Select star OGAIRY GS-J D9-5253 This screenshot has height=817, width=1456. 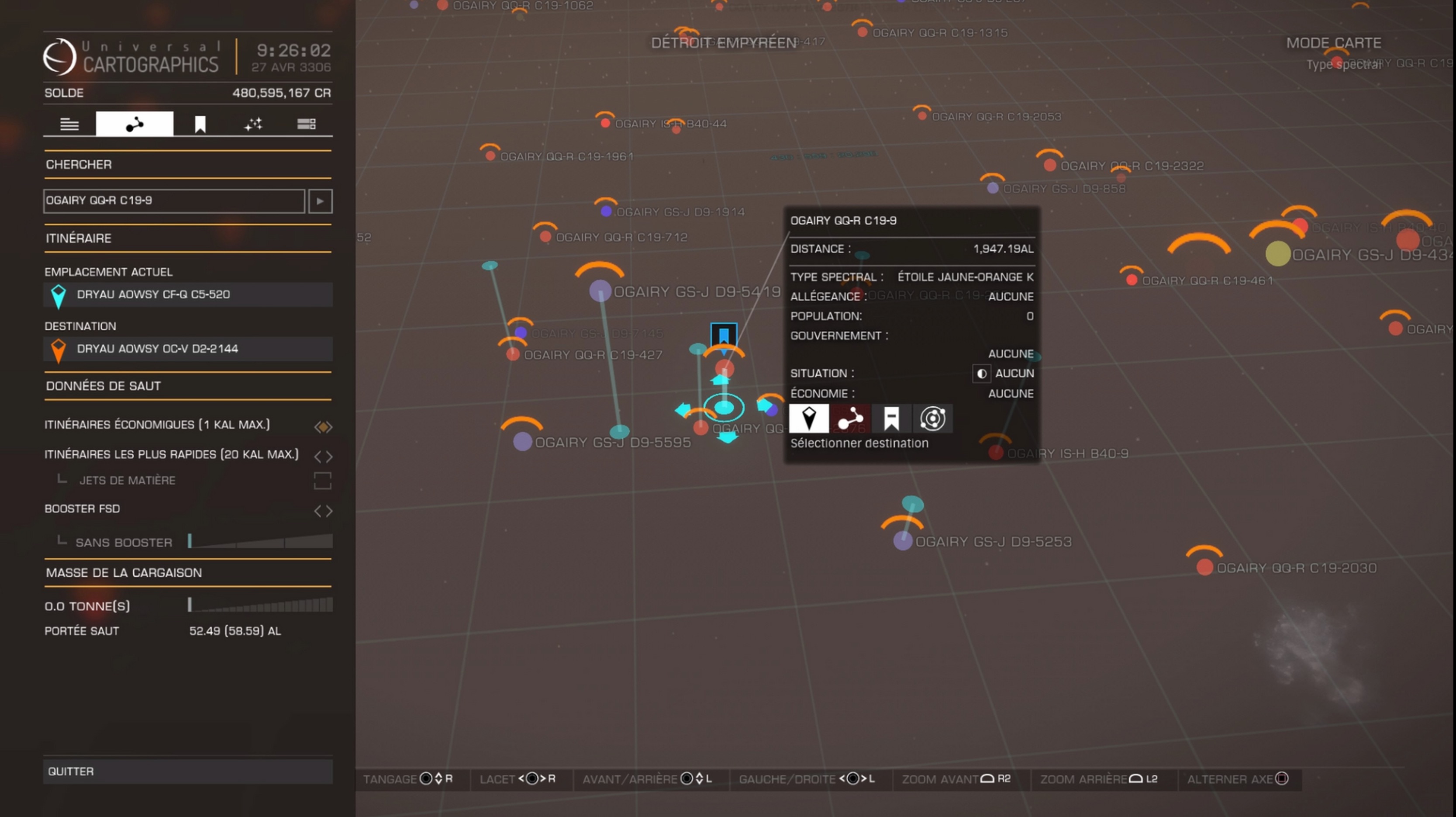903,541
